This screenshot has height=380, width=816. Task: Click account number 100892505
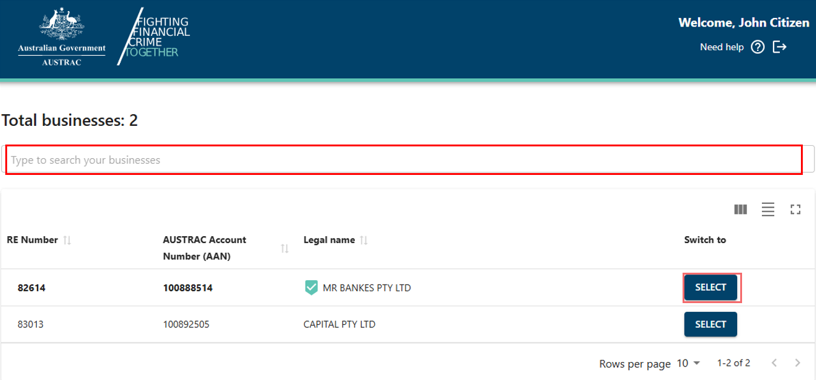pos(186,324)
